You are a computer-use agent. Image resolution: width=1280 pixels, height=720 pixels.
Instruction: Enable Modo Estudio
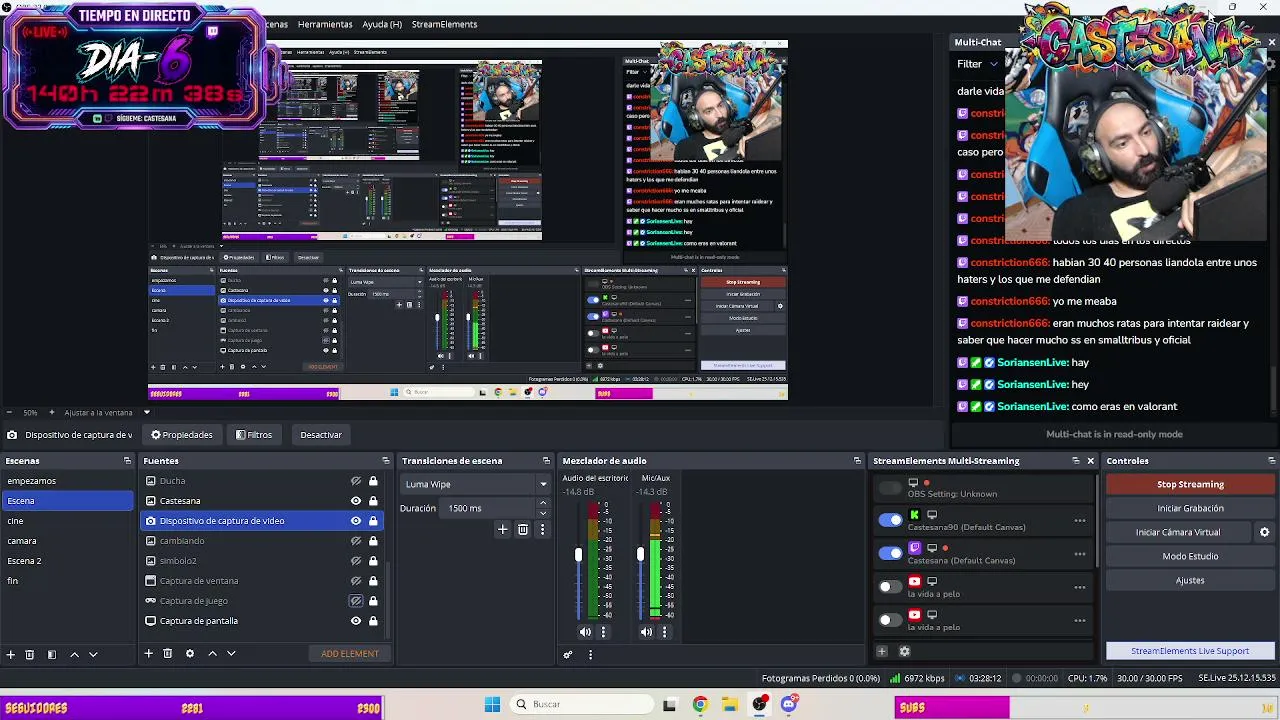[x=1190, y=556]
